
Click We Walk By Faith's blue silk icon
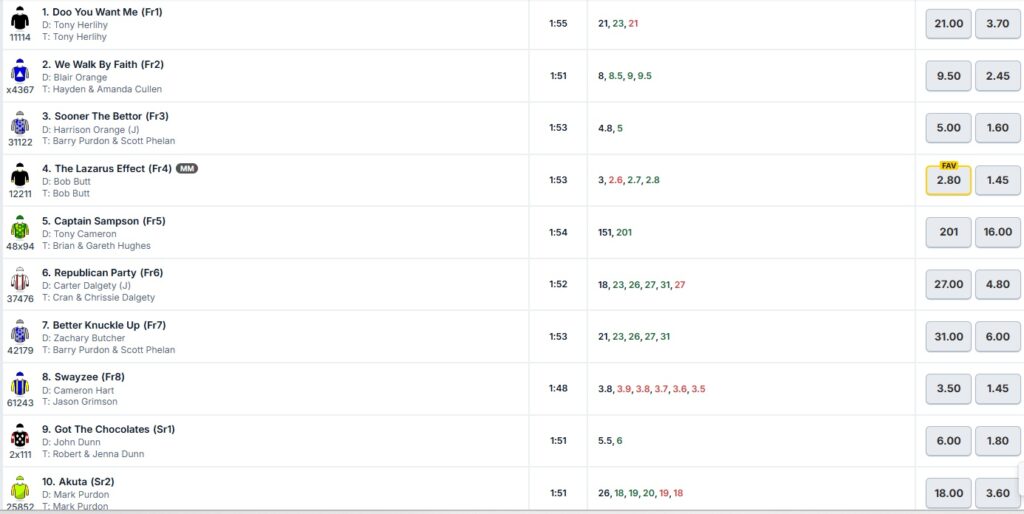(x=20, y=70)
